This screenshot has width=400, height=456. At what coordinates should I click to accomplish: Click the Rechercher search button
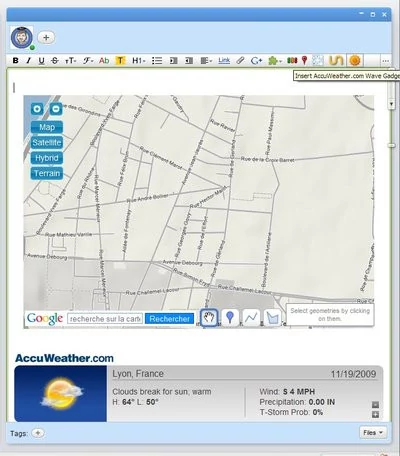[x=170, y=319]
